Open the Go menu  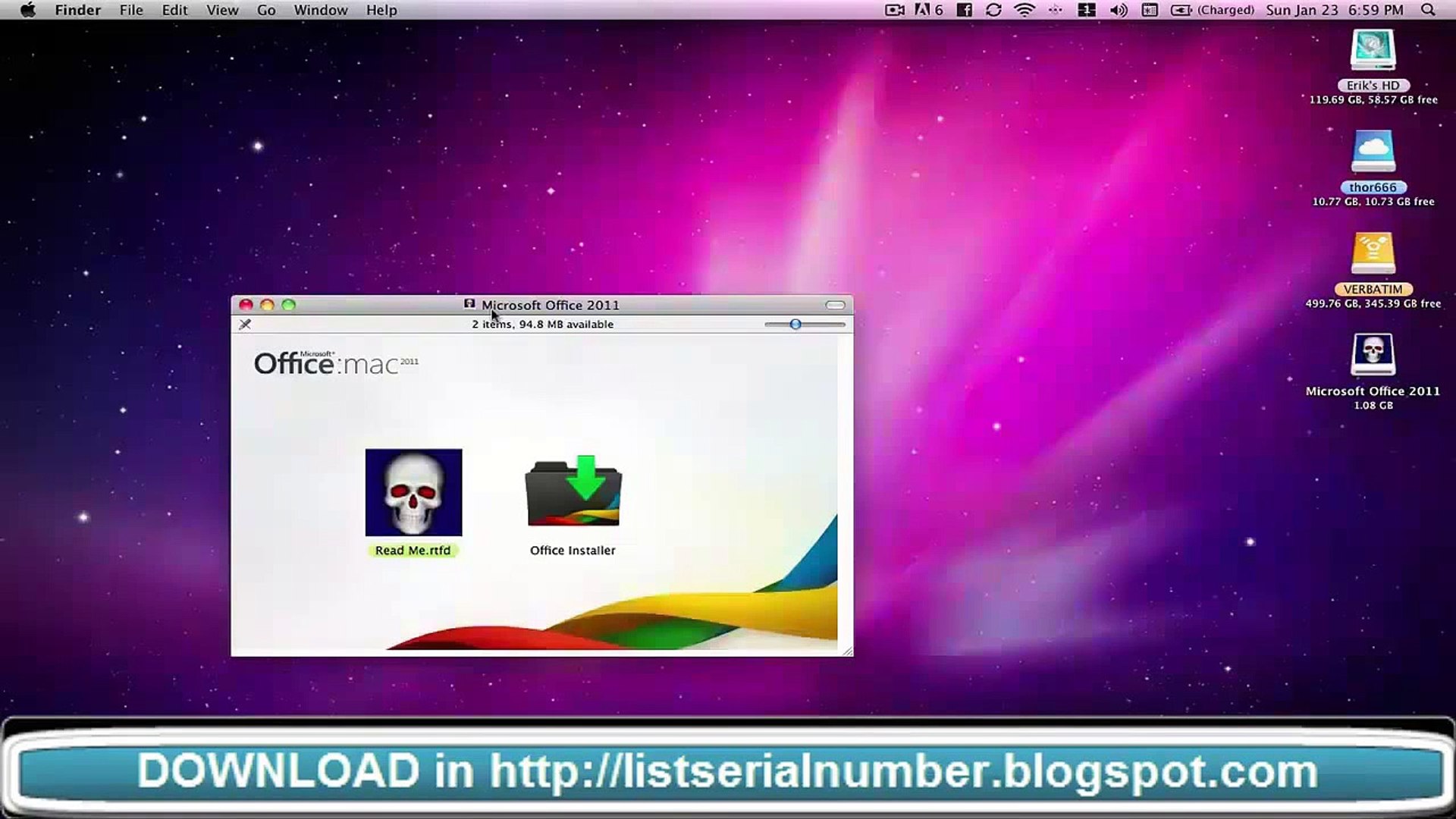(x=266, y=10)
